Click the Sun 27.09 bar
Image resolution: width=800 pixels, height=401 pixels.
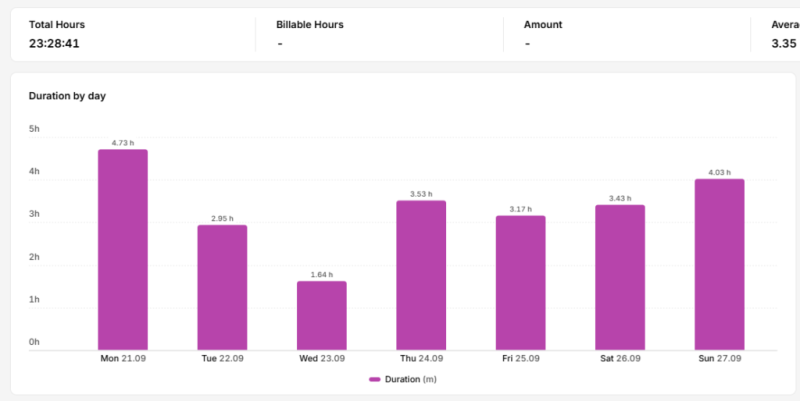tap(719, 264)
